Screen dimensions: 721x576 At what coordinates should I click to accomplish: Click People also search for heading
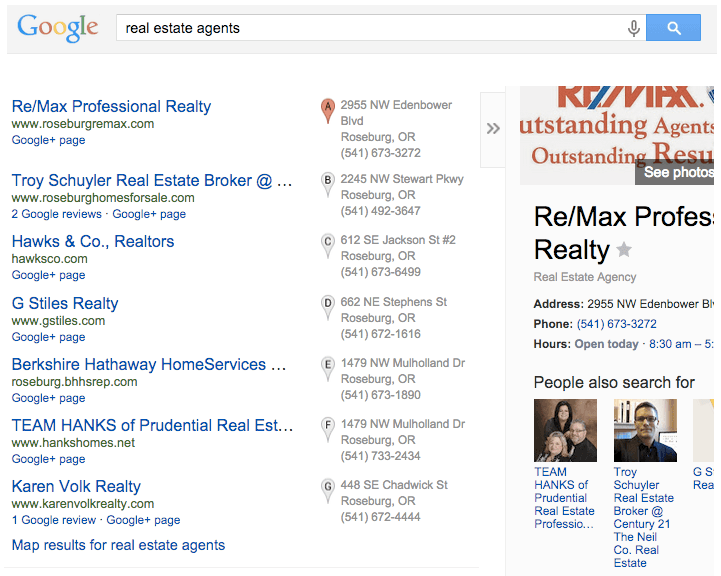[x=614, y=382]
